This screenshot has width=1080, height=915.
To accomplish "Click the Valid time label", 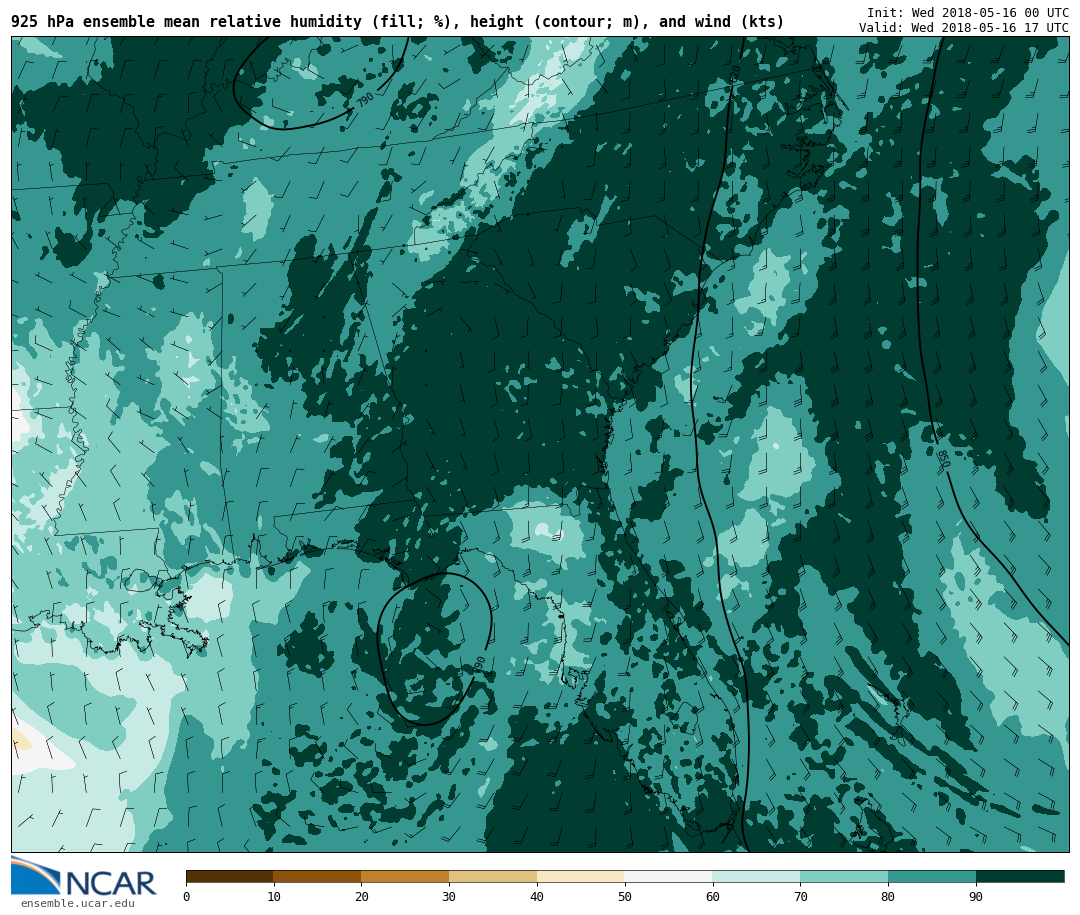I will pos(963,28).
